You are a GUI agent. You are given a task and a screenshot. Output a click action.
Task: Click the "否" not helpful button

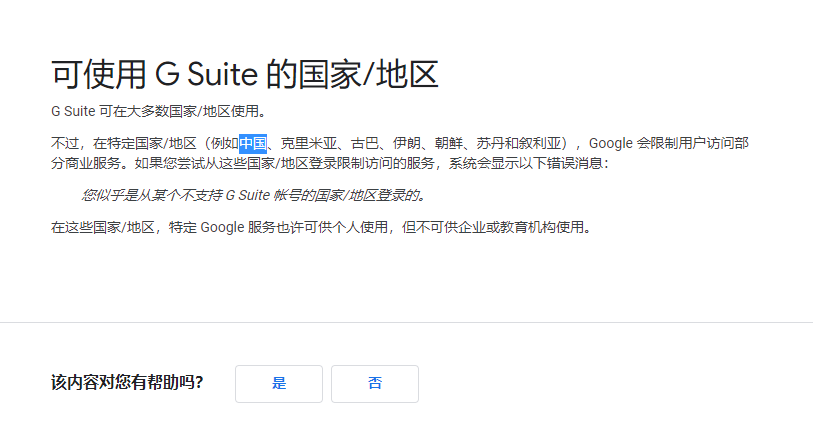374,383
